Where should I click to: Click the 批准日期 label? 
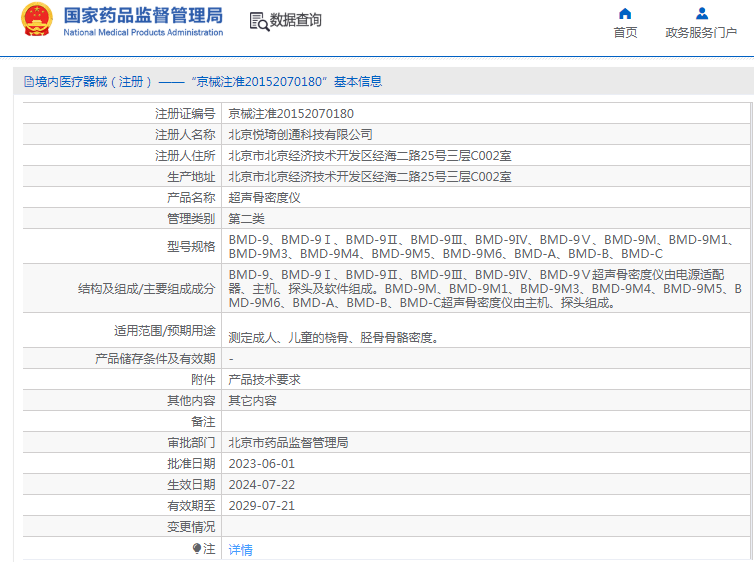click(x=191, y=464)
